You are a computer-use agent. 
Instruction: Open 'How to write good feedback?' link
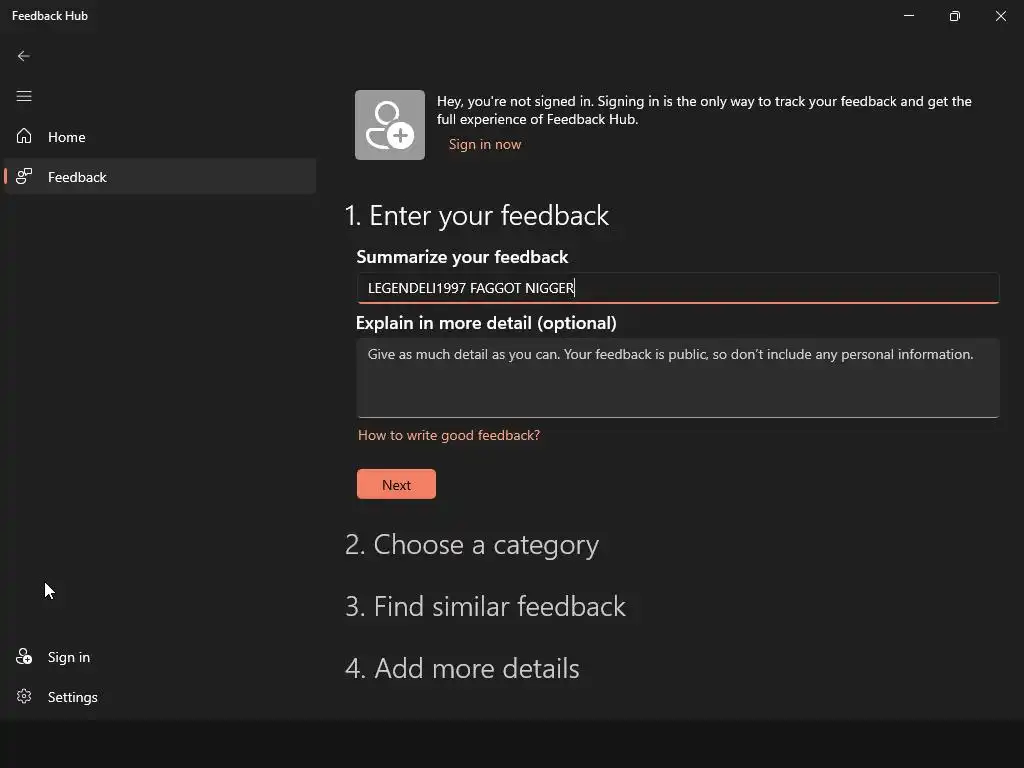tap(449, 435)
